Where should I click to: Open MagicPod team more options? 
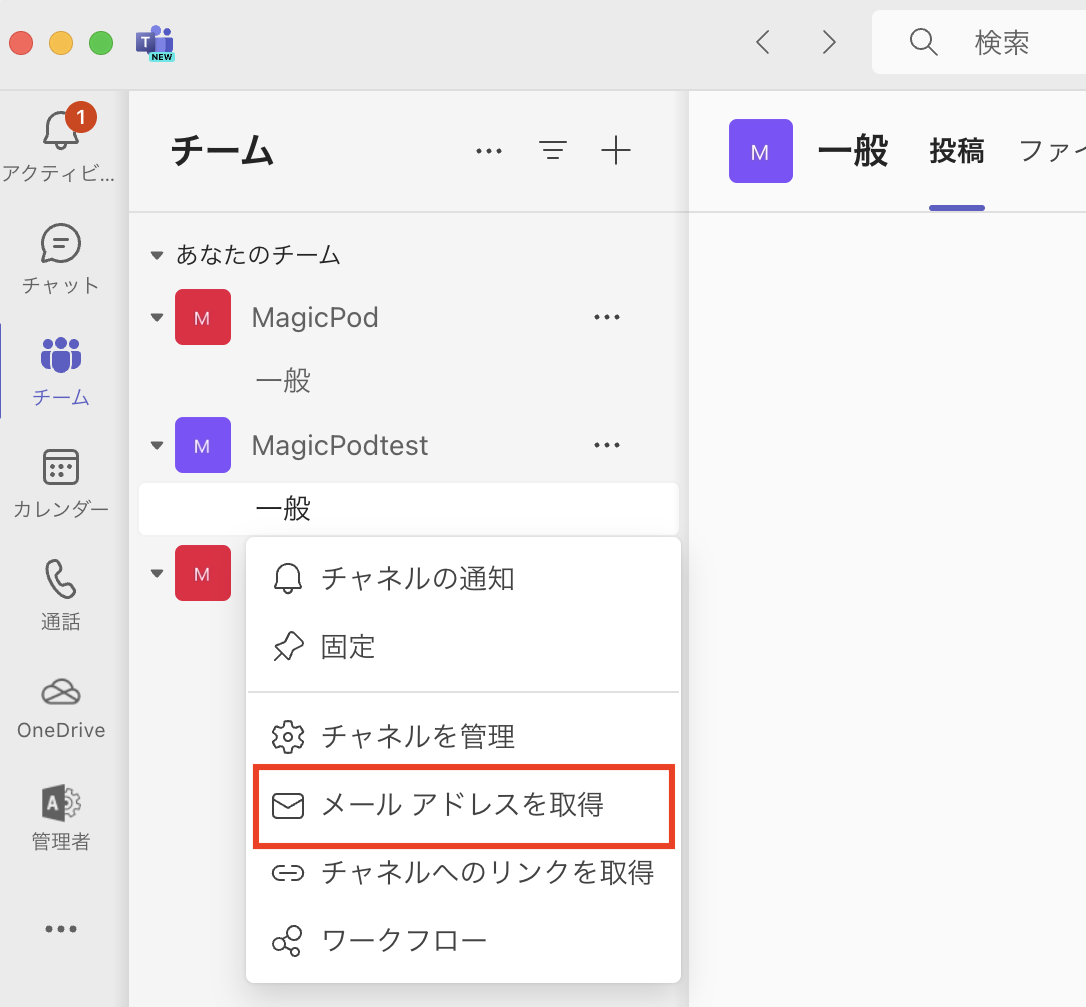[607, 317]
